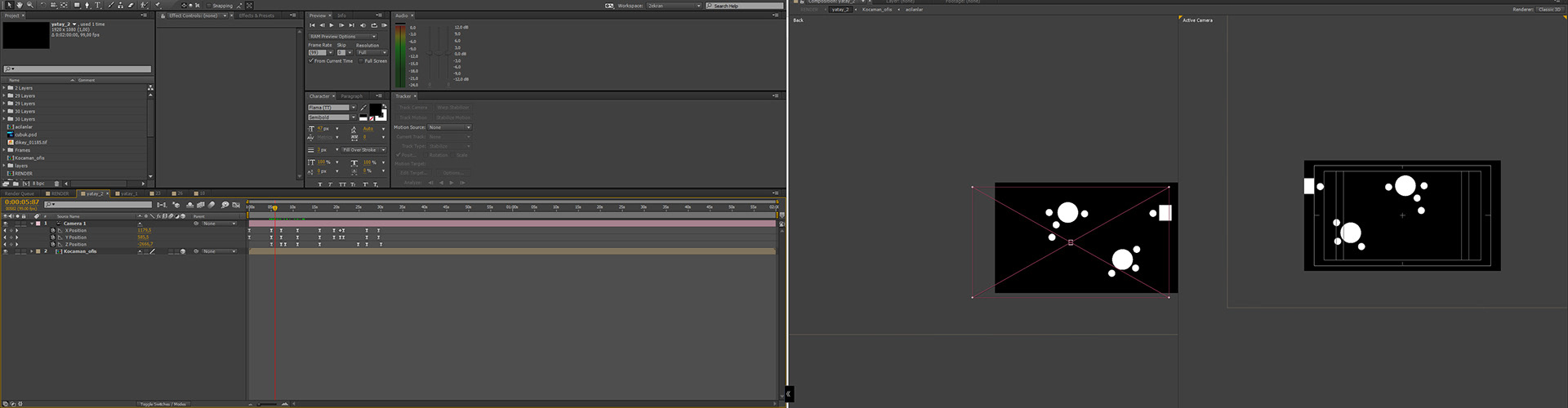This screenshot has width=1568, height=408.
Task: Enable motion blur switch in timeline
Action: (212, 205)
